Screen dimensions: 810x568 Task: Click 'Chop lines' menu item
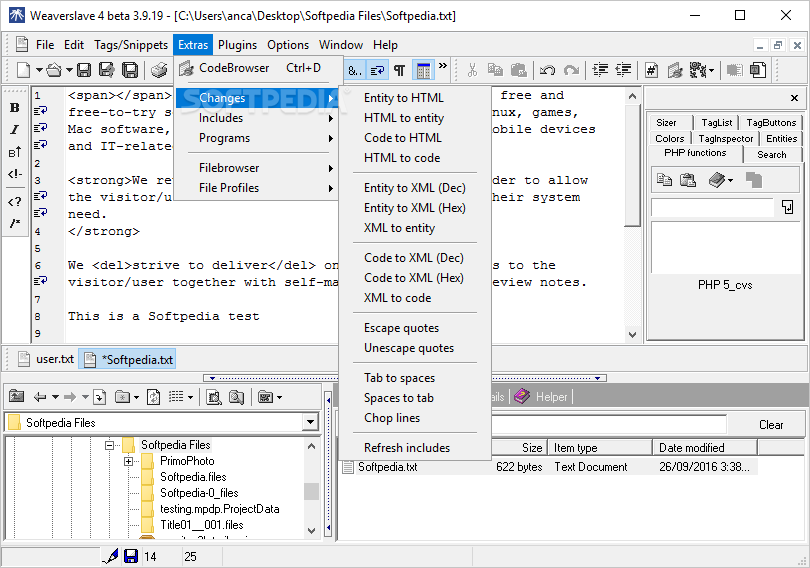415,418
